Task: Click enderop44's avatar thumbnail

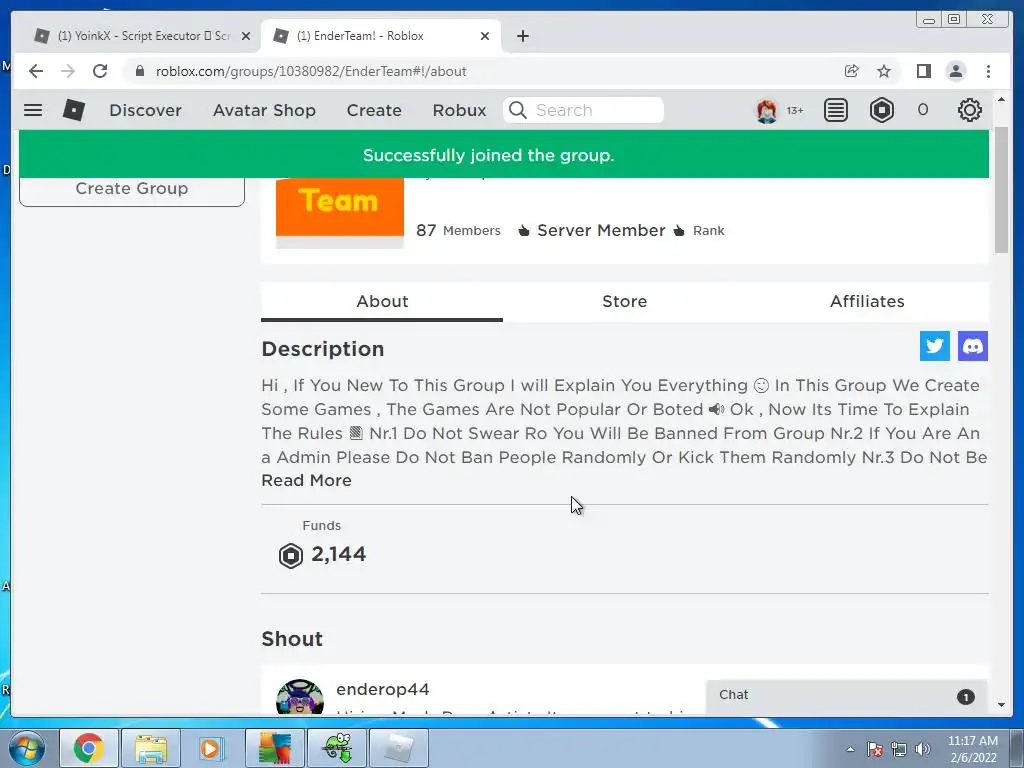Action: (x=300, y=697)
